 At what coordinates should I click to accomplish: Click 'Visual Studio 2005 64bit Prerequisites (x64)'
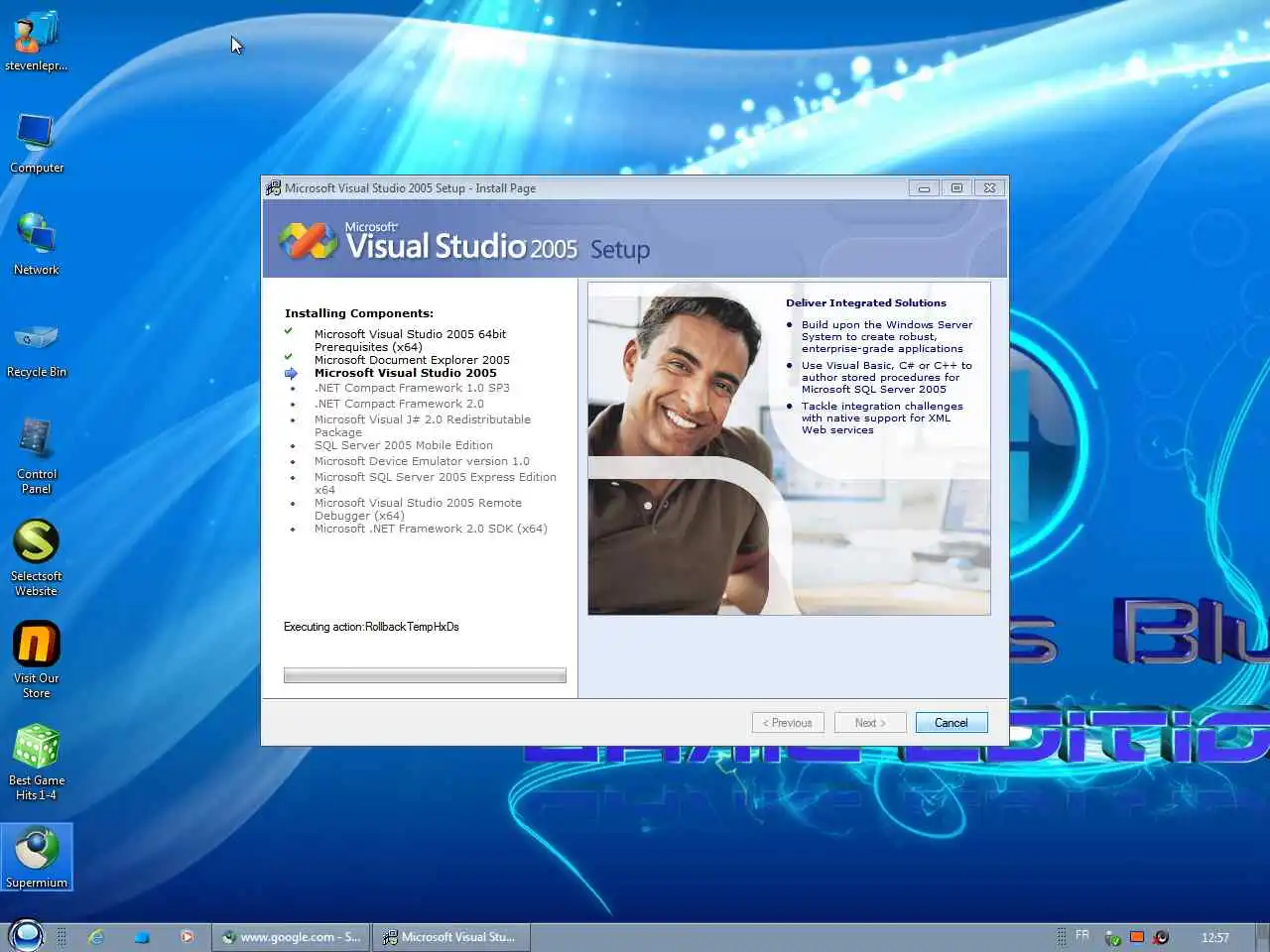click(410, 340)
